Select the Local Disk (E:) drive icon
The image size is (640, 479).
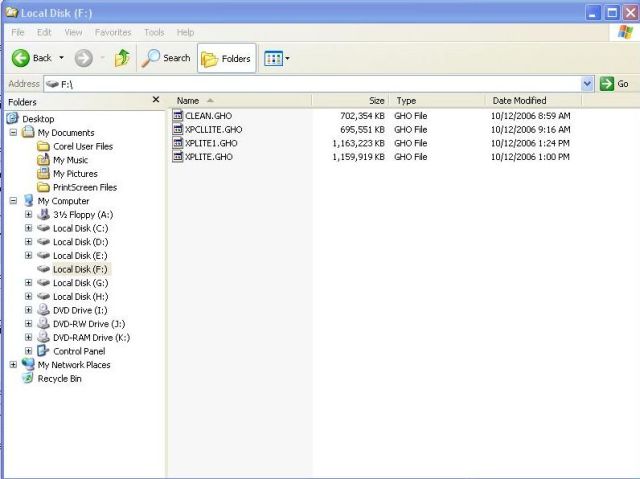[43, 255]
